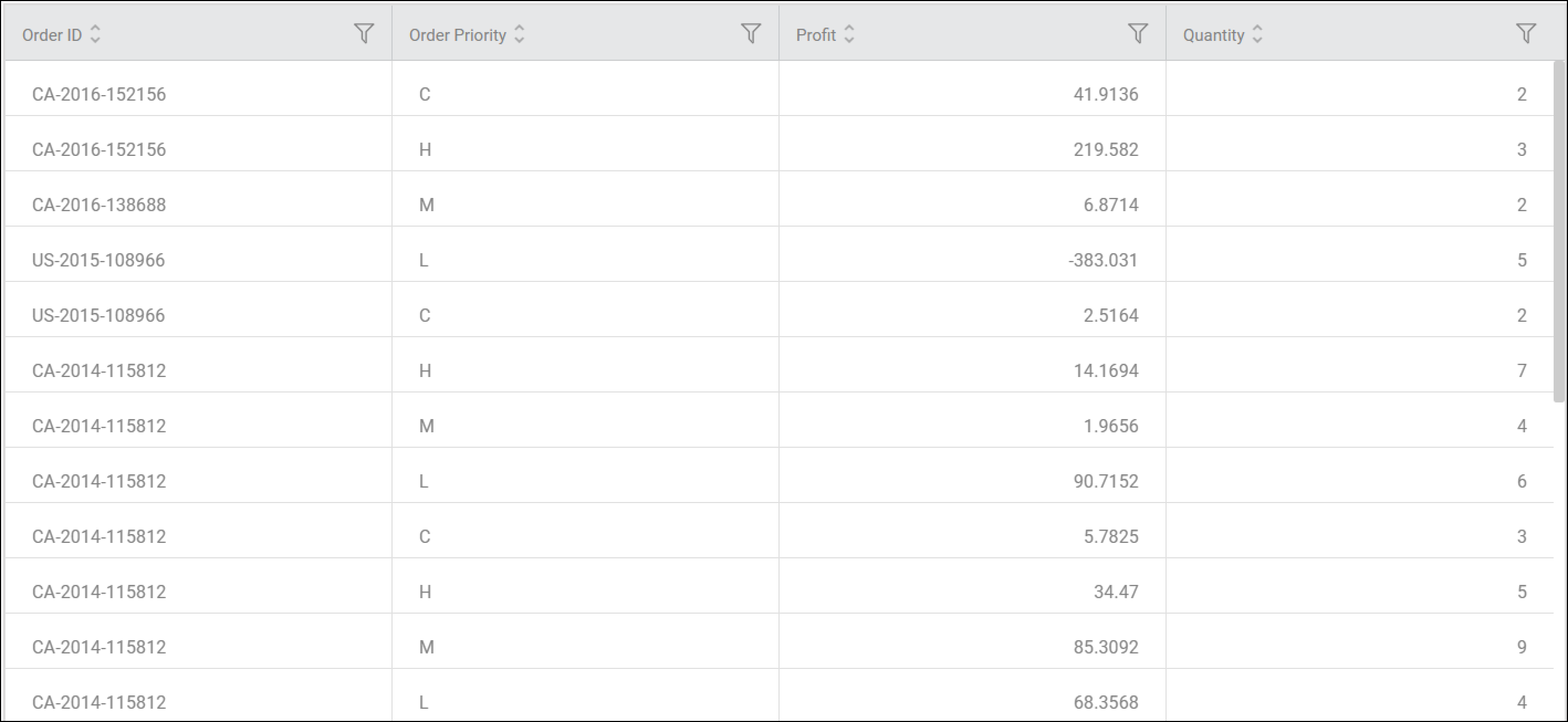Click the Order ID header label
The height and width of the screenshot is (722, 1568).
52,35
